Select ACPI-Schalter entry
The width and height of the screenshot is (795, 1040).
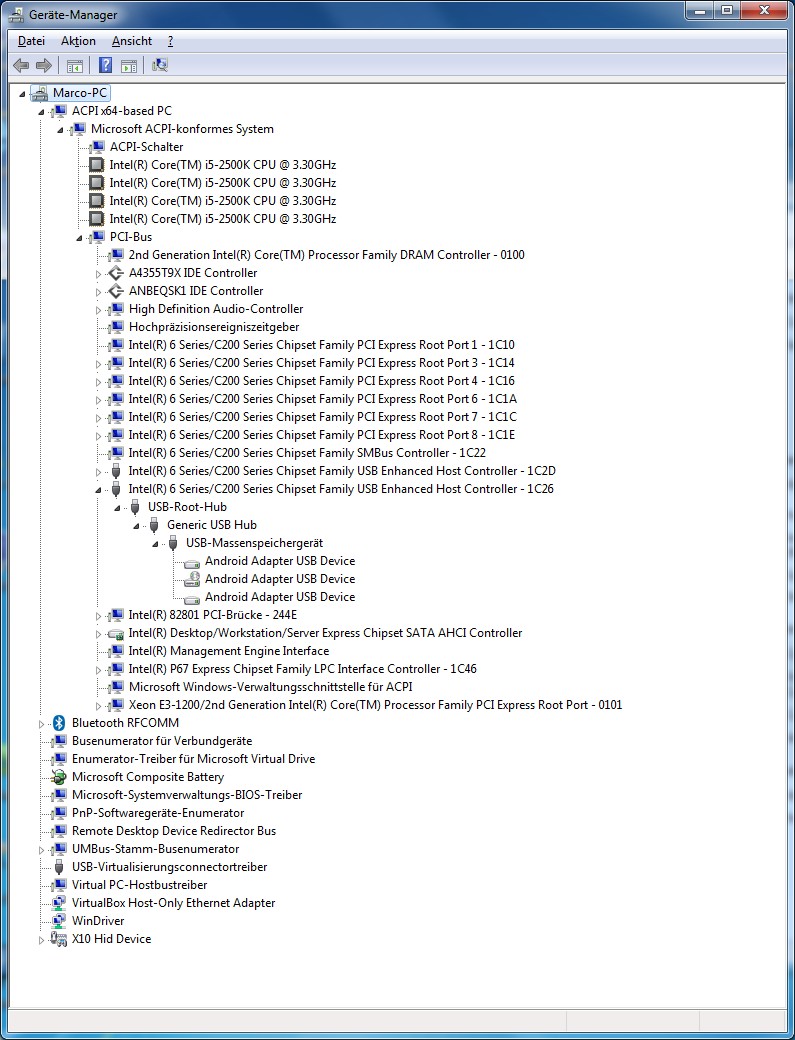(x=147, y=147)
